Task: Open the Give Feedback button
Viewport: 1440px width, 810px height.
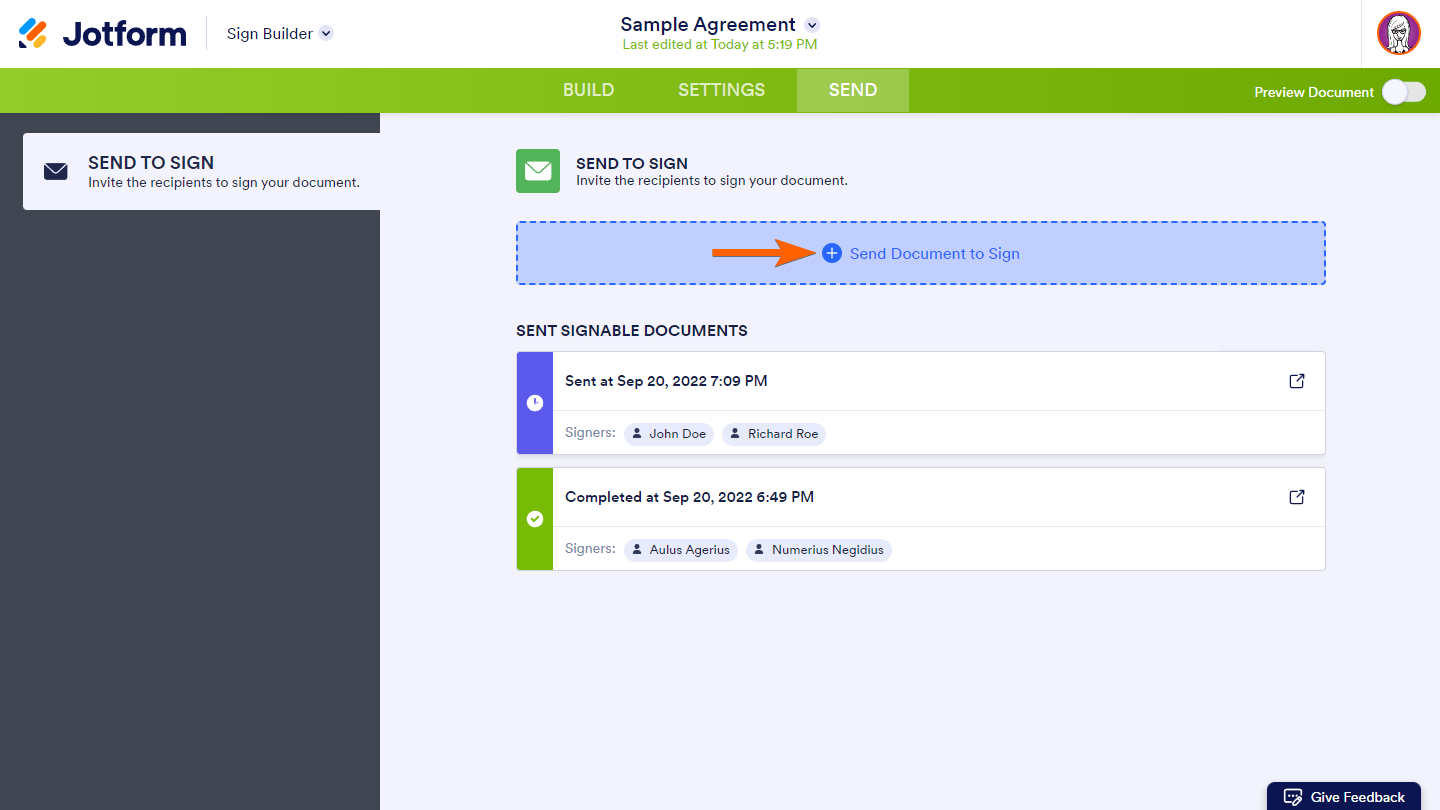Action: (x=1344, y=796)
